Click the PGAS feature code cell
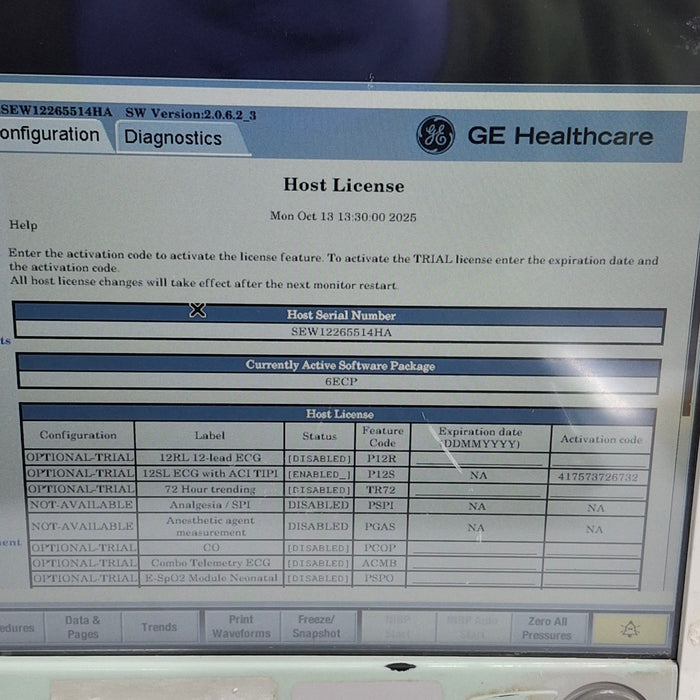This screenshot has height=700, width=700. pyautogui.click(x=379, y=526)
